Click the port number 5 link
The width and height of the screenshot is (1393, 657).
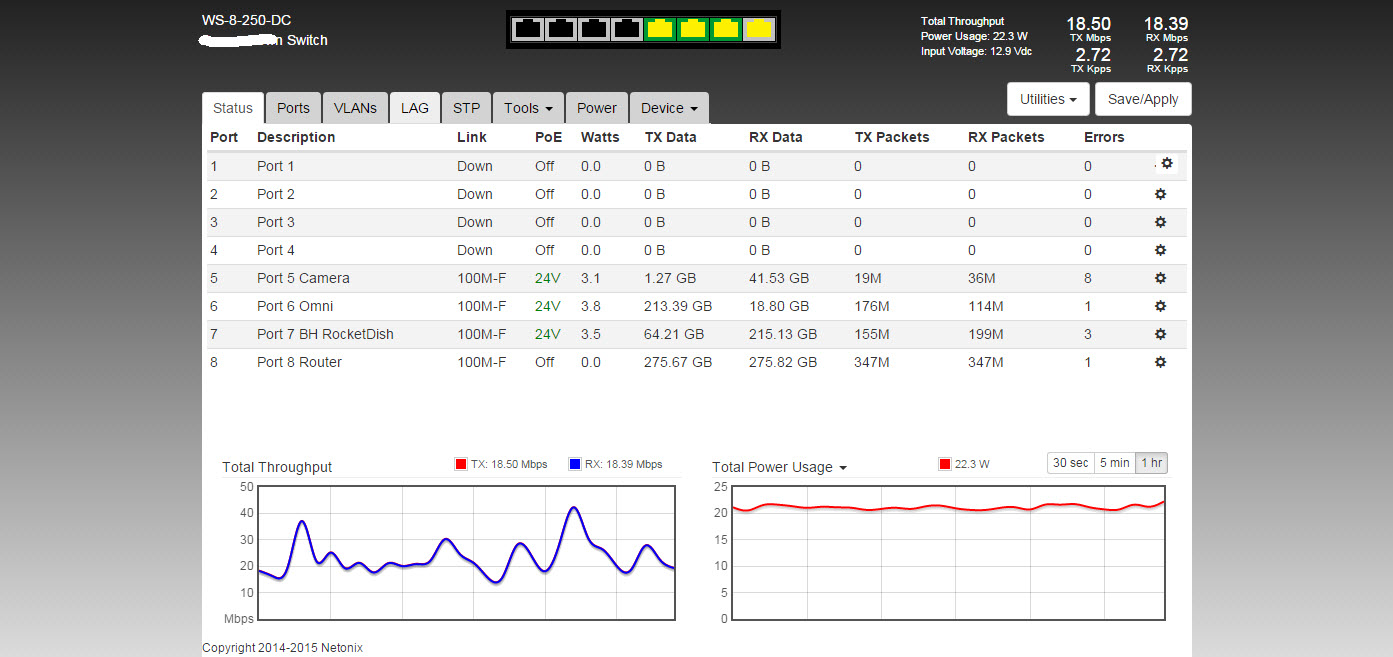(214, 278)
